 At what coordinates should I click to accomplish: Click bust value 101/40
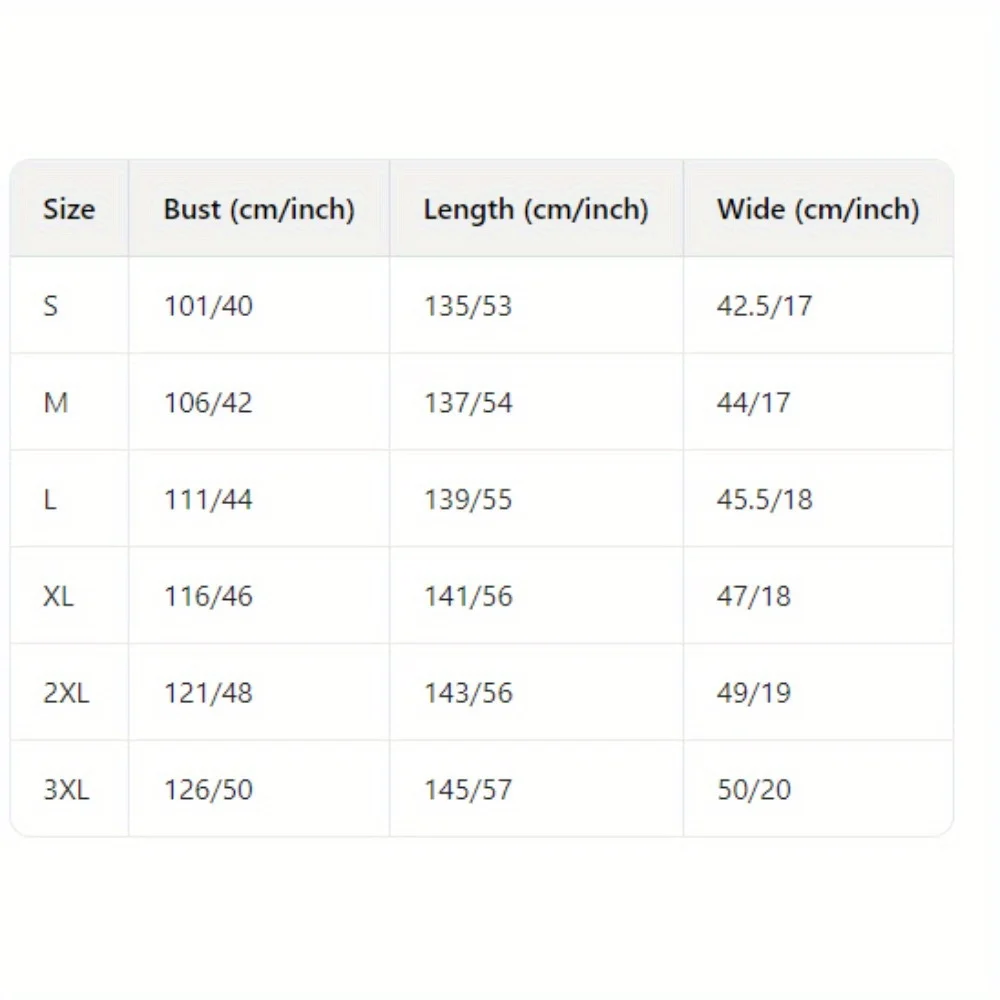coord(208,306)
